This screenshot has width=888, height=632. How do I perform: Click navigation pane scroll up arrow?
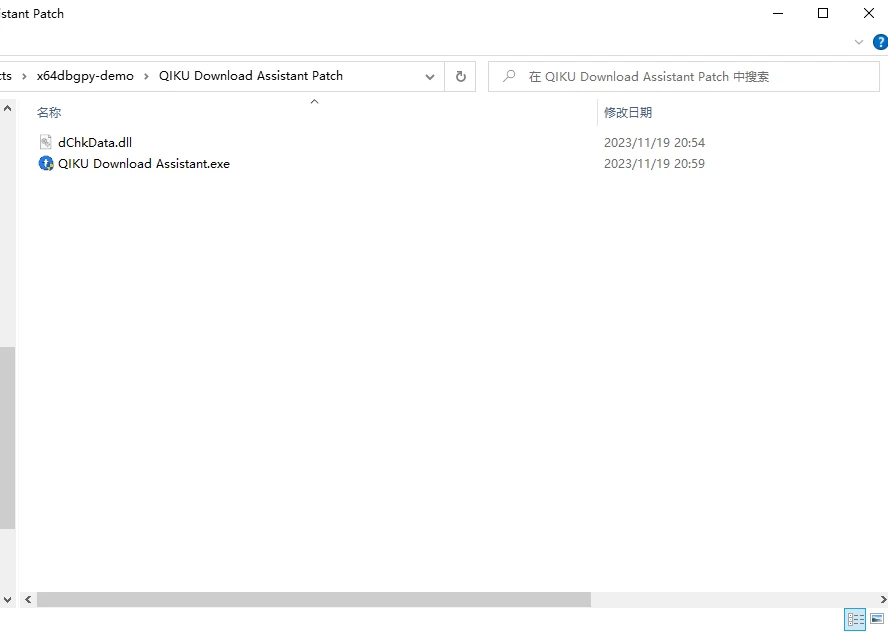[7, 108]
